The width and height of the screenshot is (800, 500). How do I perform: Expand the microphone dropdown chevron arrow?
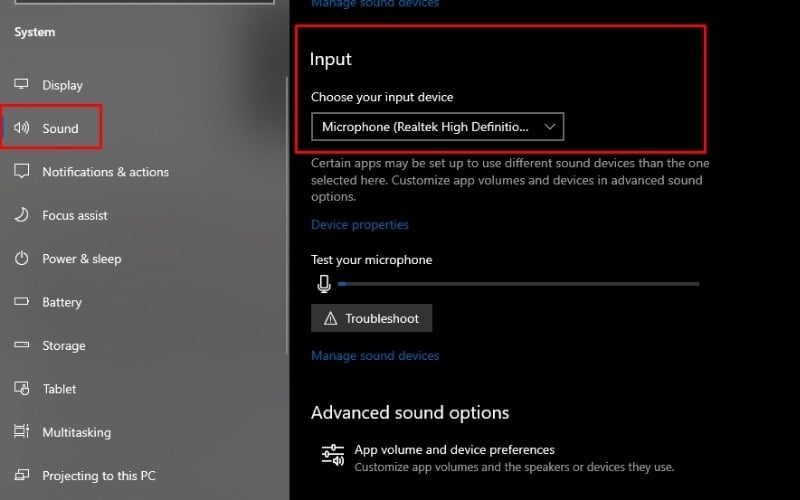(x=549, y=127)
